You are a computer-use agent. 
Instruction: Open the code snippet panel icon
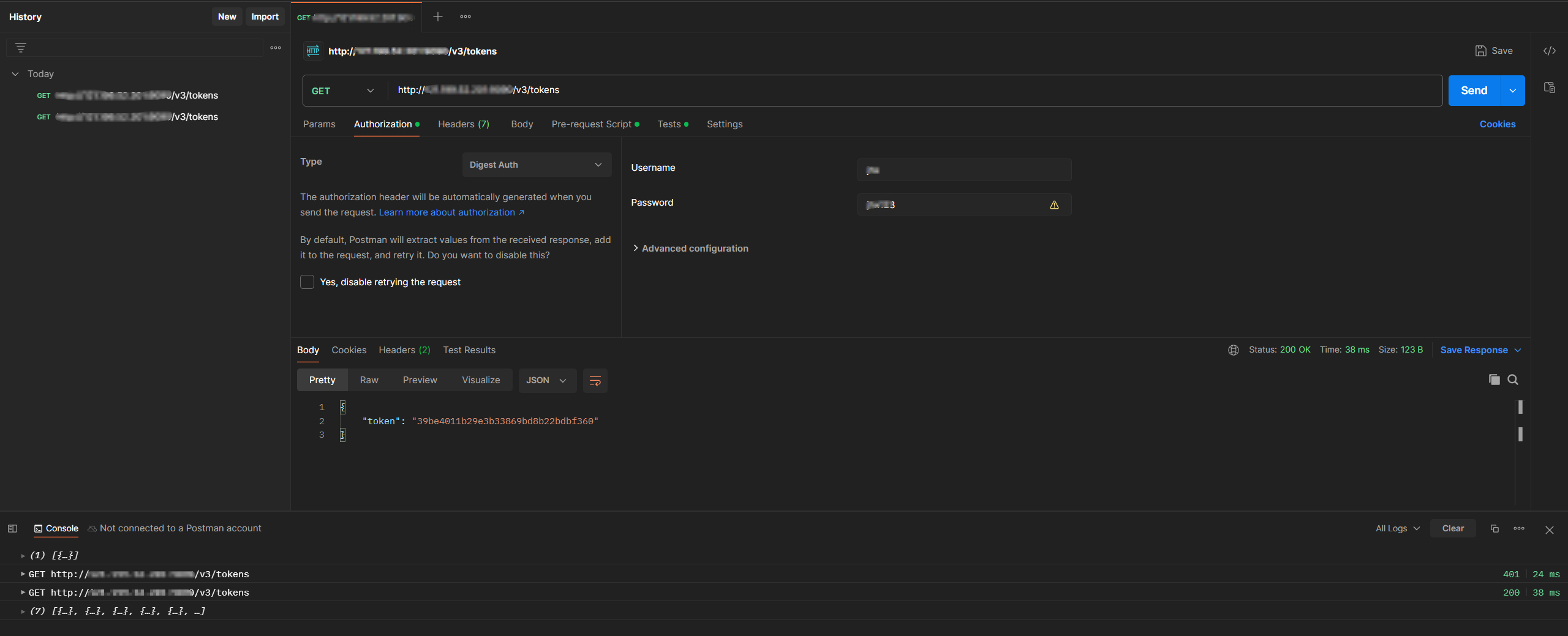[x=1549, y=51]
